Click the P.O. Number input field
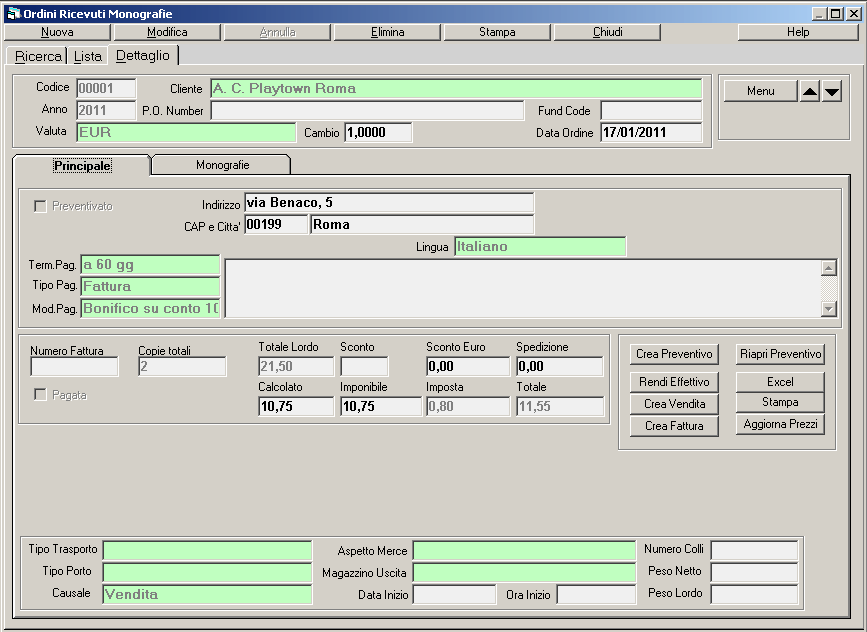 point(367,111)
